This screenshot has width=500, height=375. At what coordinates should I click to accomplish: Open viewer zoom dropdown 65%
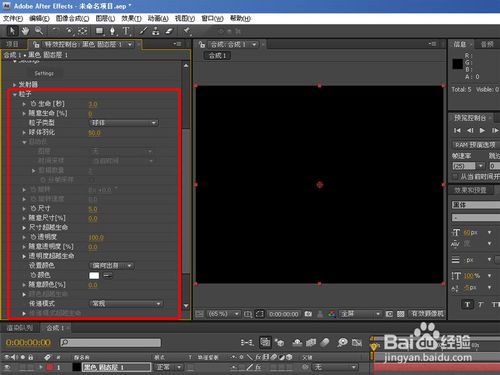pyautogui.click(x=223, y=314)
